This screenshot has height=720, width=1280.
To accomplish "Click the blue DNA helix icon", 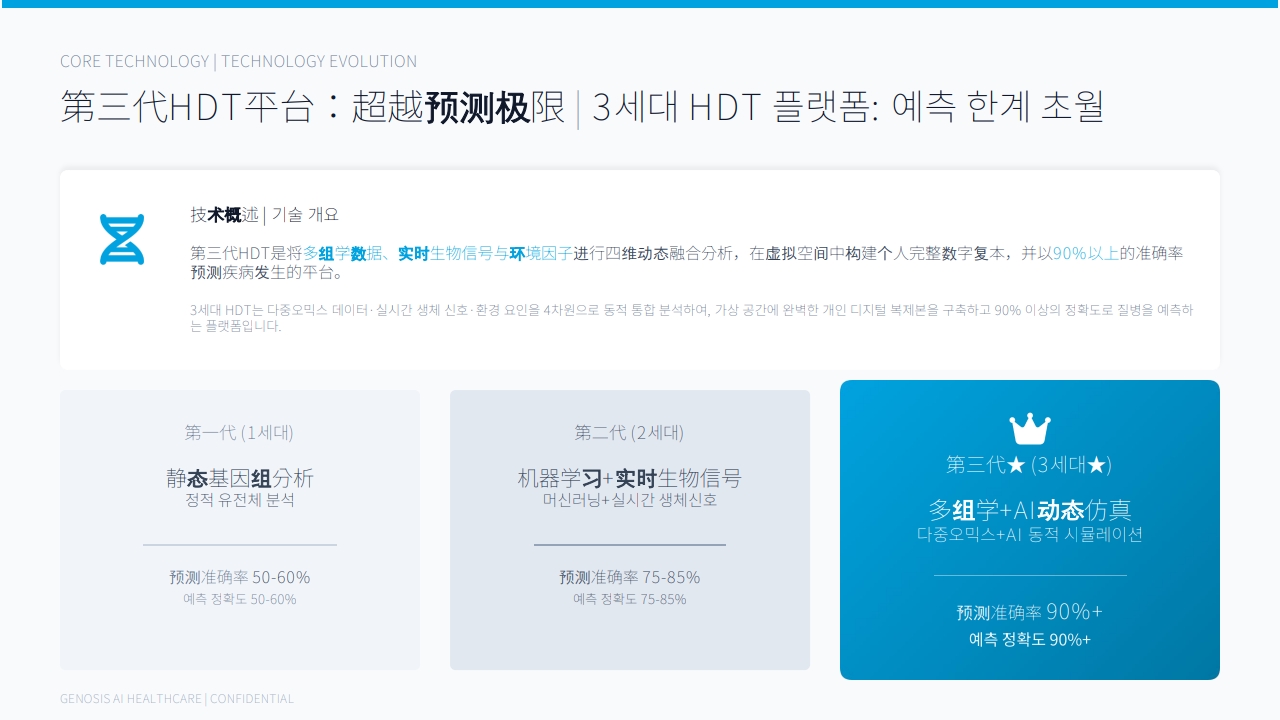I will (122, 240).
